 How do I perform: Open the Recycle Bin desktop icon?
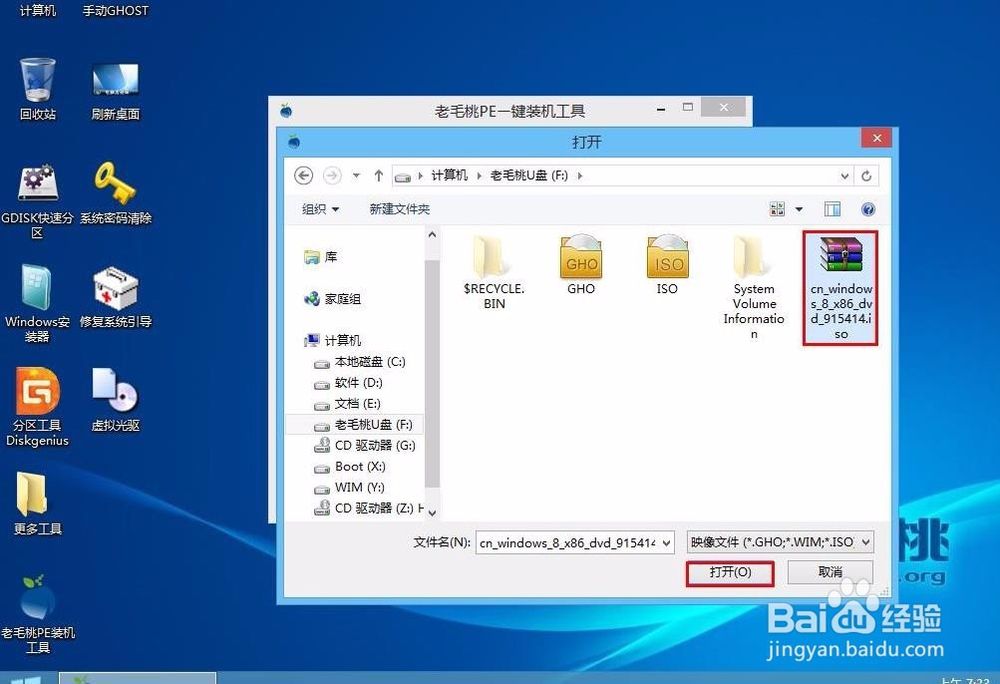37,88
